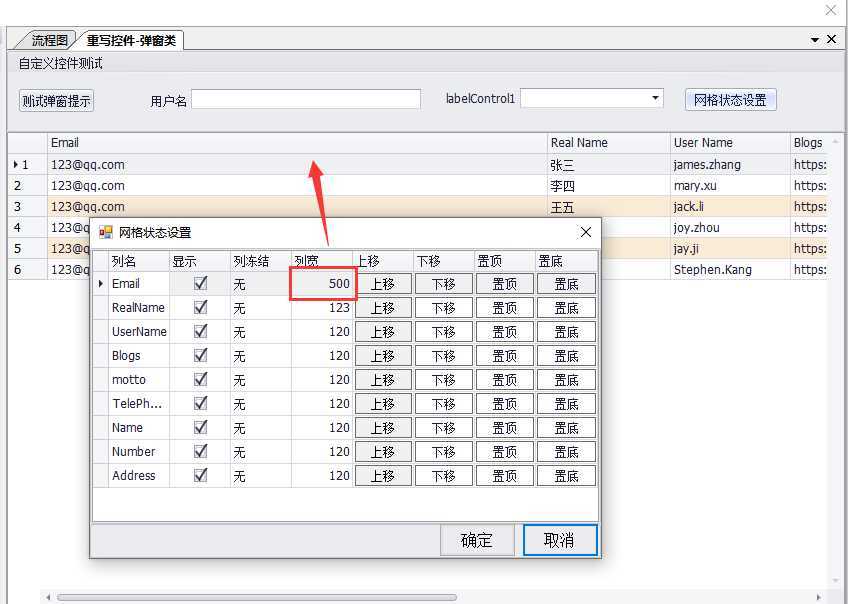Open the 列冻结 cell for the Blogs row
The height and width of the screenshot is (604, 848).
pos(261,356)
